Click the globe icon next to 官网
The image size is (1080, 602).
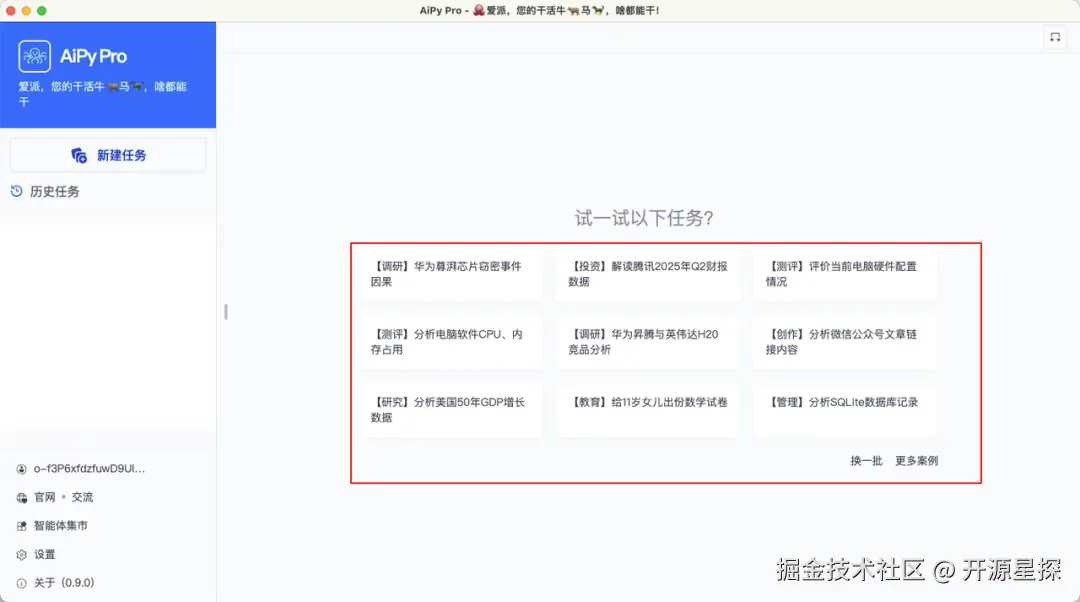pos(21,496)
